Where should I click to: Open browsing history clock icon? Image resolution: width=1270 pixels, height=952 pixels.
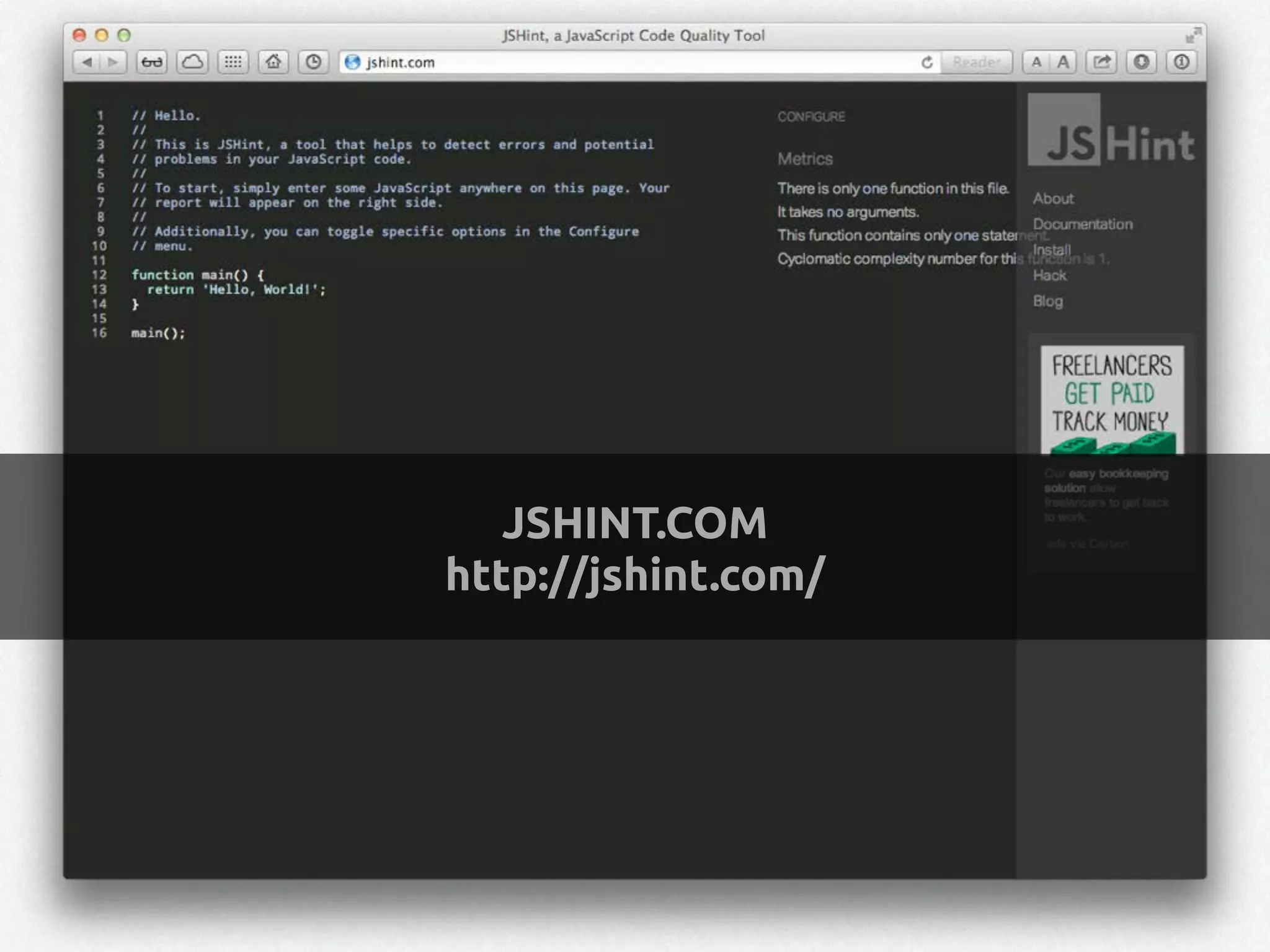coord(314,62)
